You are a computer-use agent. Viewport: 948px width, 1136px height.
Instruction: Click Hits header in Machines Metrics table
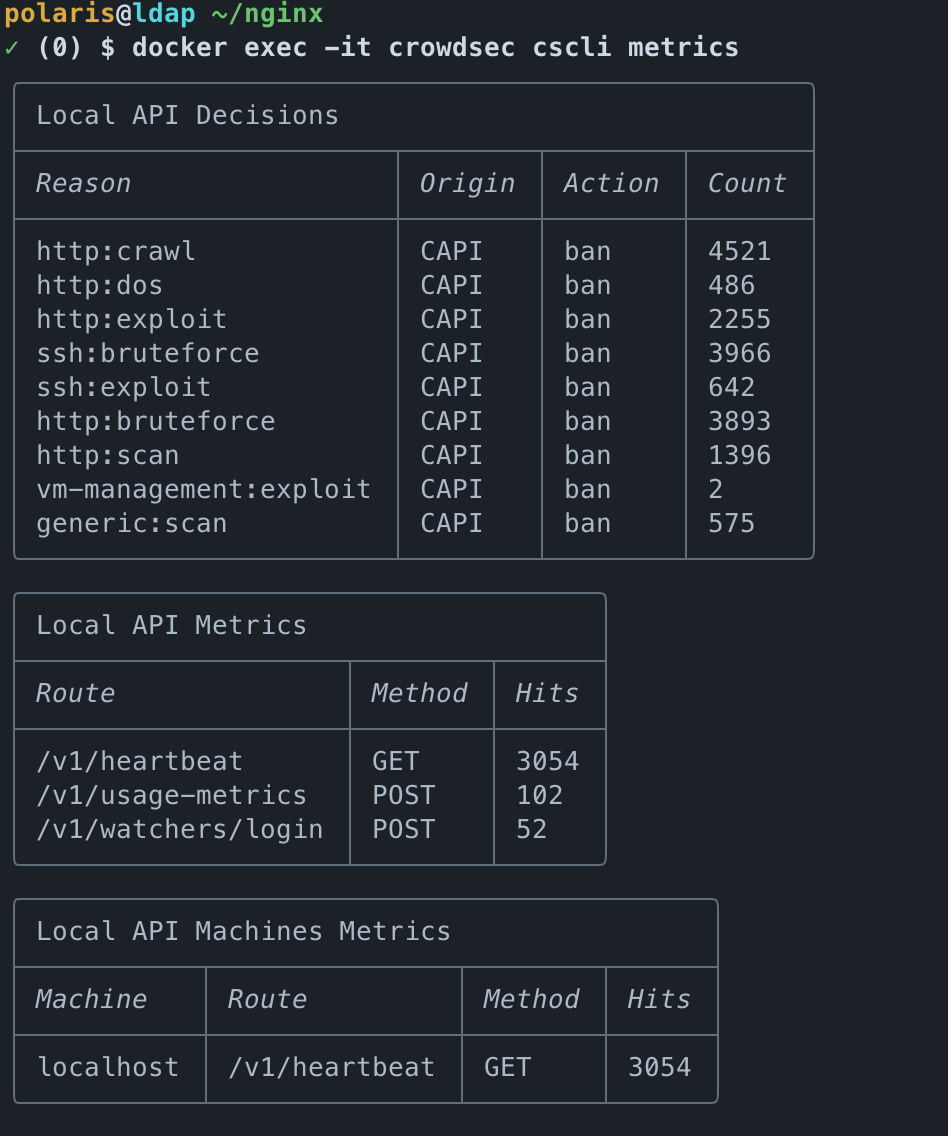click(x=658, y=1000)
